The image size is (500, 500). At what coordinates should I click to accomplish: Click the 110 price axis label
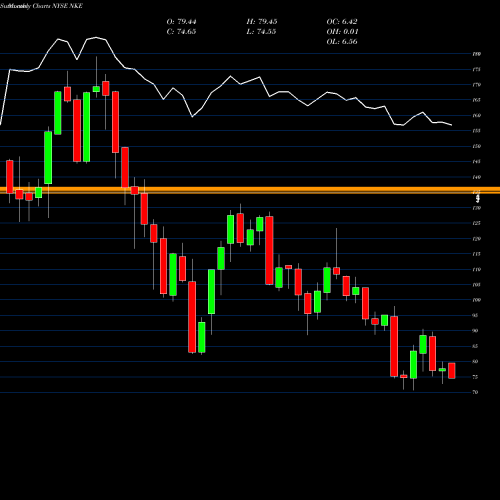click(477, 269)
